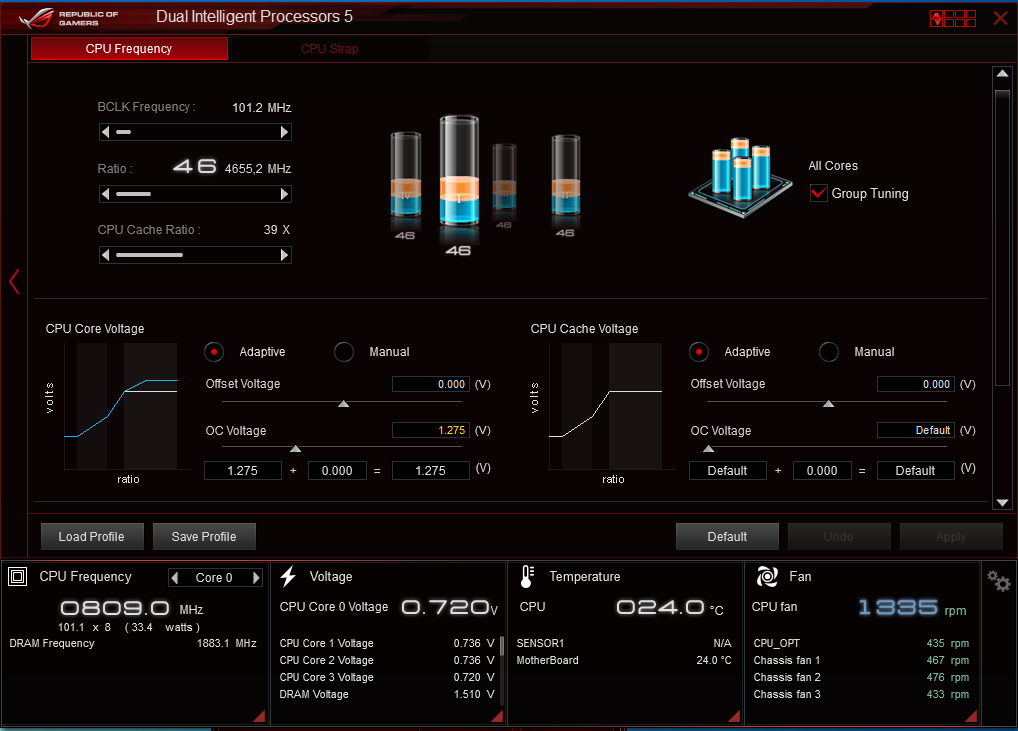Image resolution: width=1018 pixels, height=731 pixels.
Task: Click the Temperature thermometer icon
Action: [527, 576]
